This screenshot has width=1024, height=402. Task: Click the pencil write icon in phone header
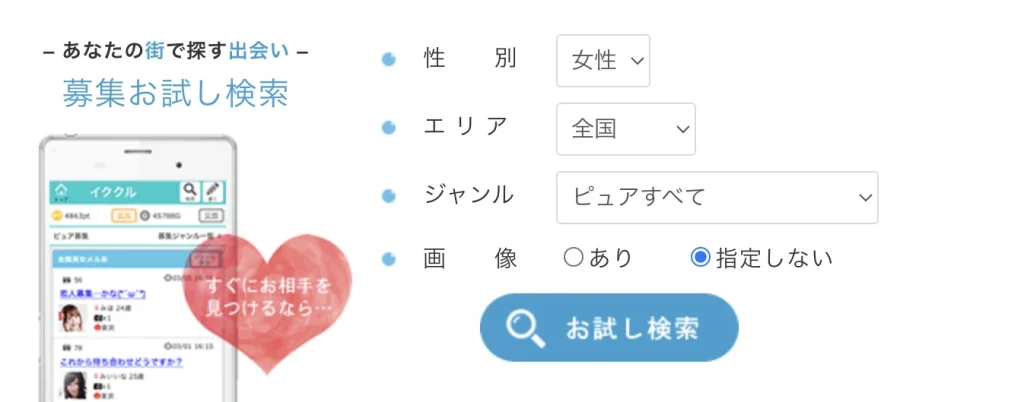tap(213, 191)
